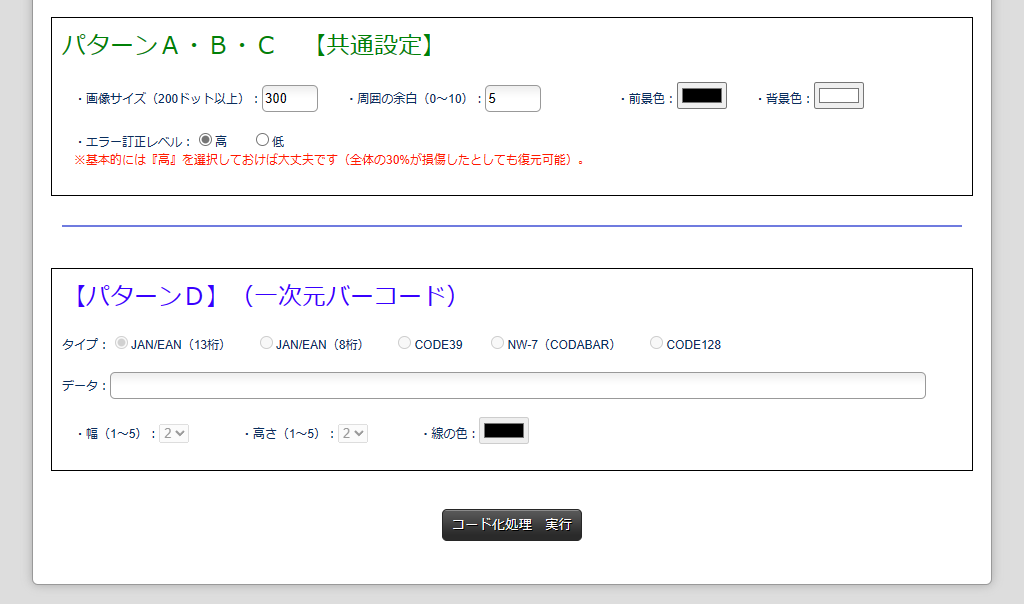
Task: Click the image size input field
Action: 289,98
